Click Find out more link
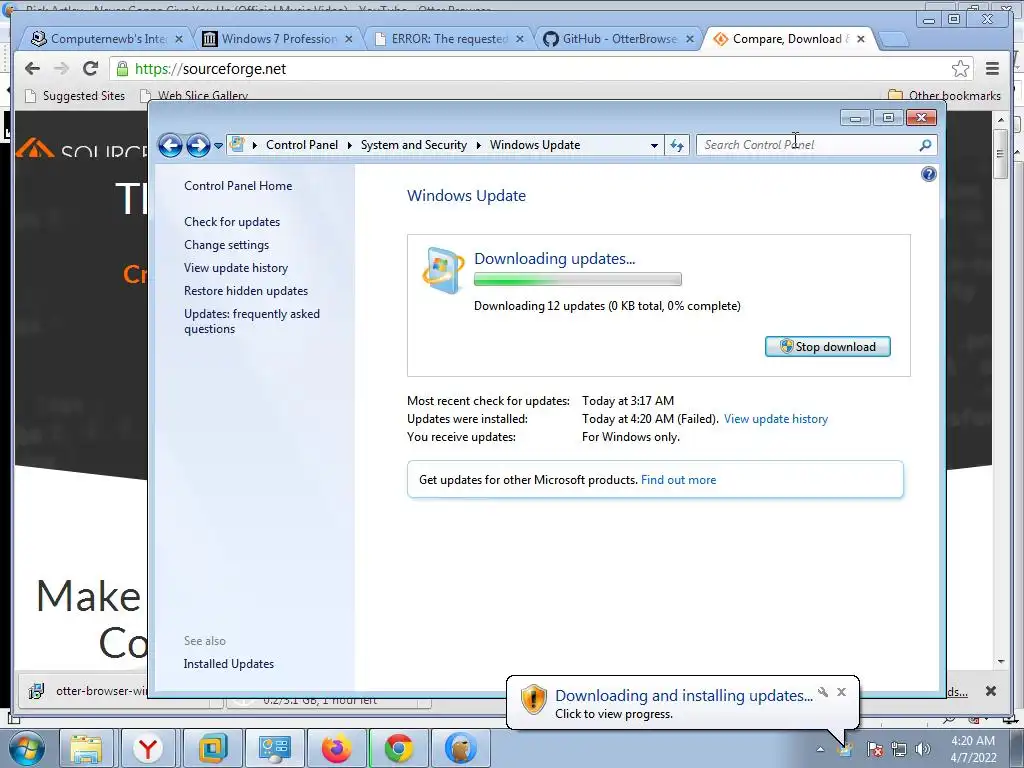Screen dimensions: 1024x768 pos(678,480)
